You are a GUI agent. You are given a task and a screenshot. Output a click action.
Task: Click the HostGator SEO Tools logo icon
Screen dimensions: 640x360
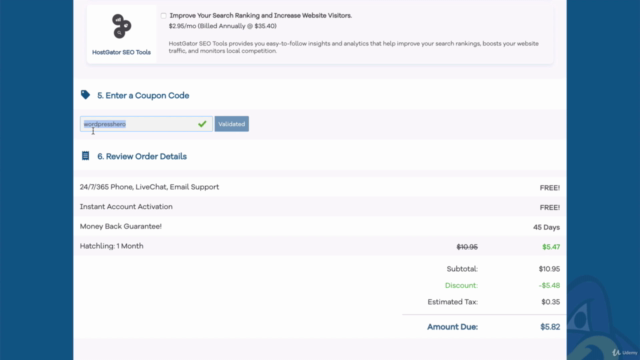pyautogui.click(x=121, y=26)
